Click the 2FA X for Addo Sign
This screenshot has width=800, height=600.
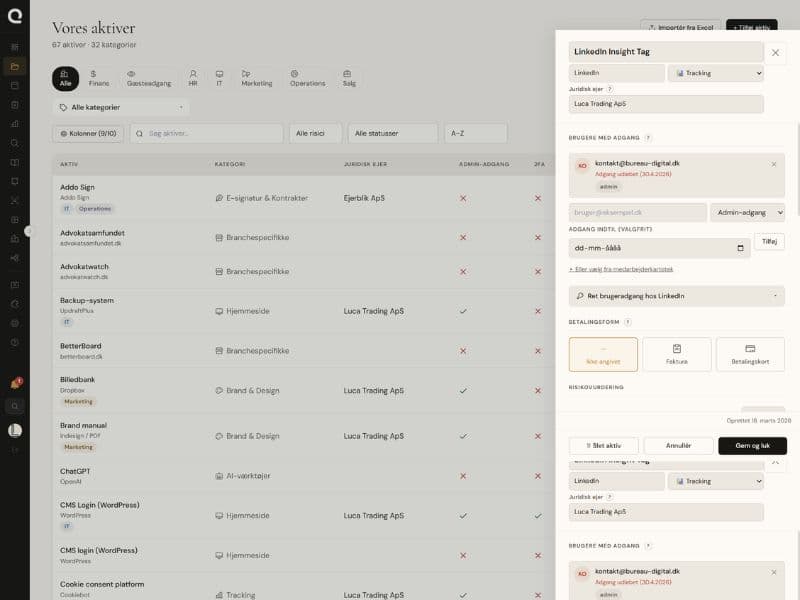[538, 198]
